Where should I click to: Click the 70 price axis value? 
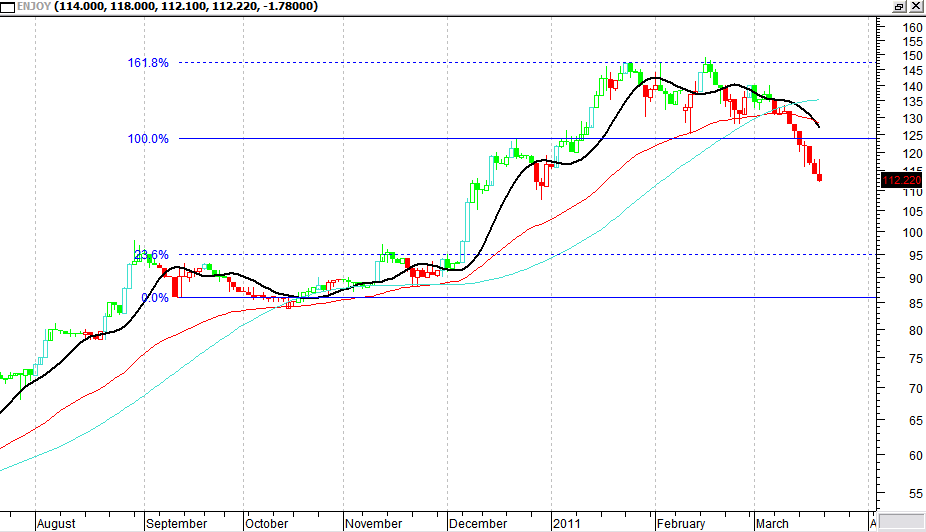(916, 389)
